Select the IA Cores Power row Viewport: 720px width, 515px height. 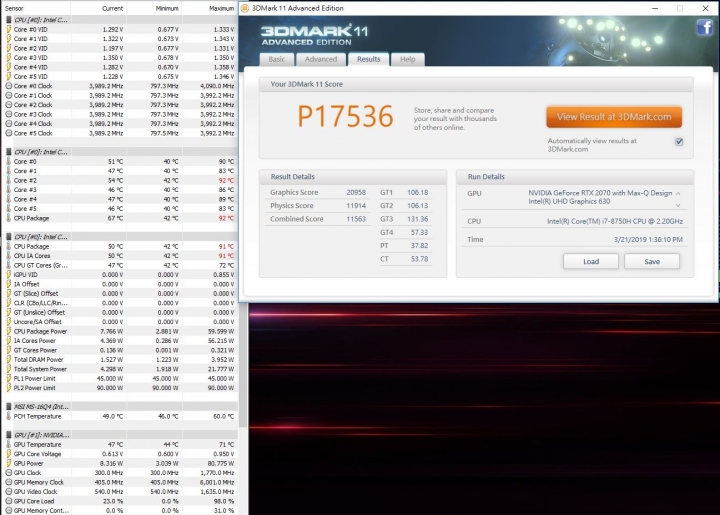click(x=120, y=341)
